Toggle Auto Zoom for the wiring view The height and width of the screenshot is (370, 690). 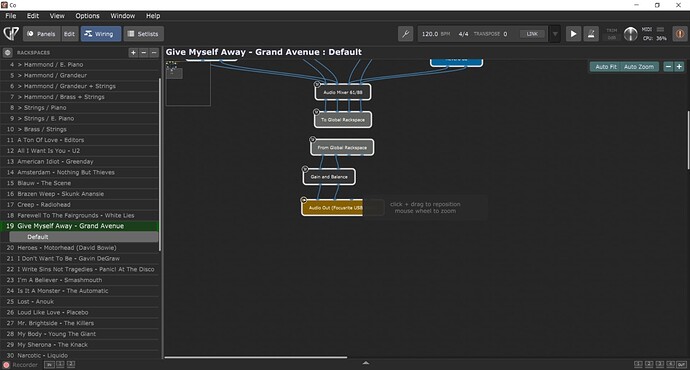(639, 66)
